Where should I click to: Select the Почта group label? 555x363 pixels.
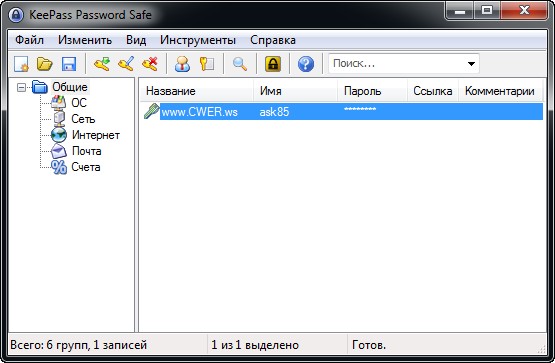tap(86, 151)
